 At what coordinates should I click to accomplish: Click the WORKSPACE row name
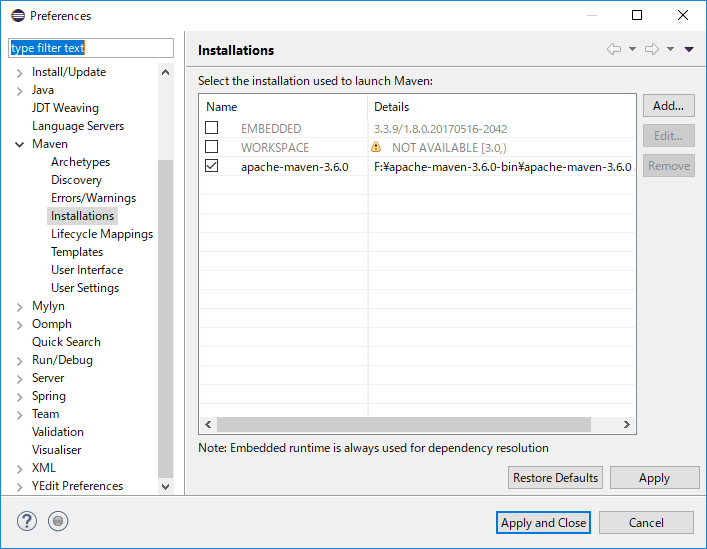point(275,148)
